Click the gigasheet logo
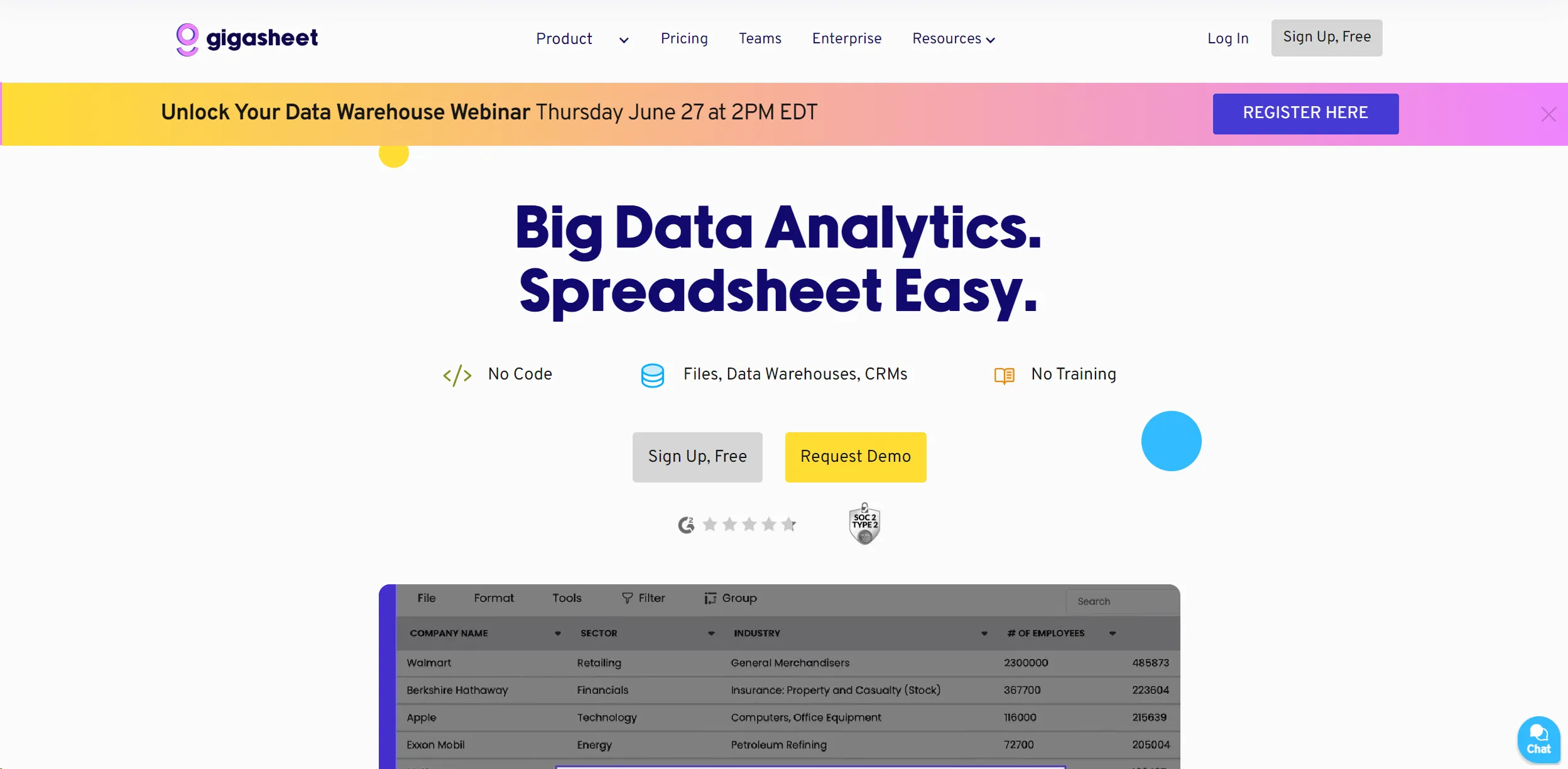Viewport: 1568px width, 769px height. tap(246, 38)
